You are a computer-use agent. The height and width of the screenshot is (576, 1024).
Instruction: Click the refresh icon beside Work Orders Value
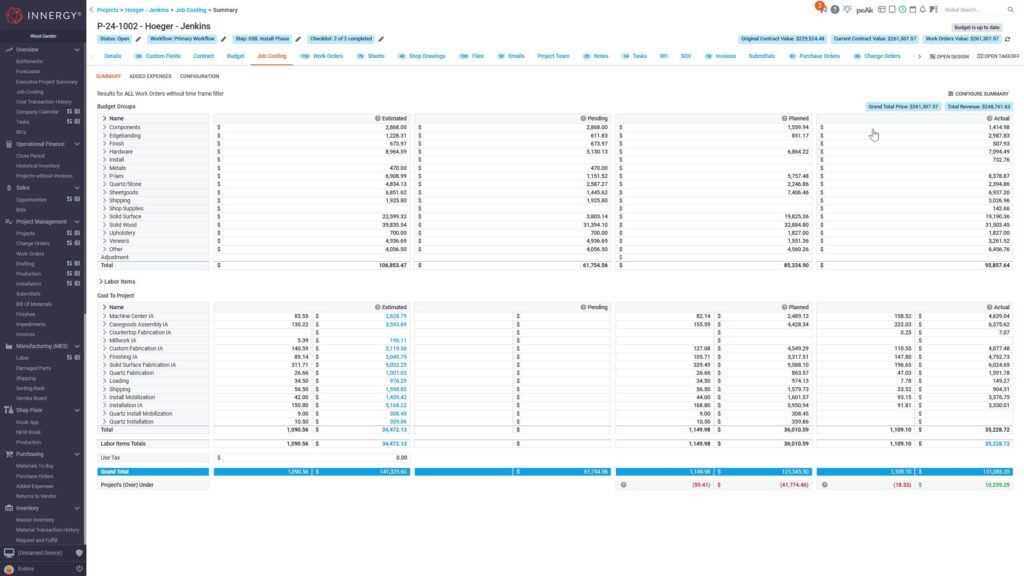coord(1007,39)
